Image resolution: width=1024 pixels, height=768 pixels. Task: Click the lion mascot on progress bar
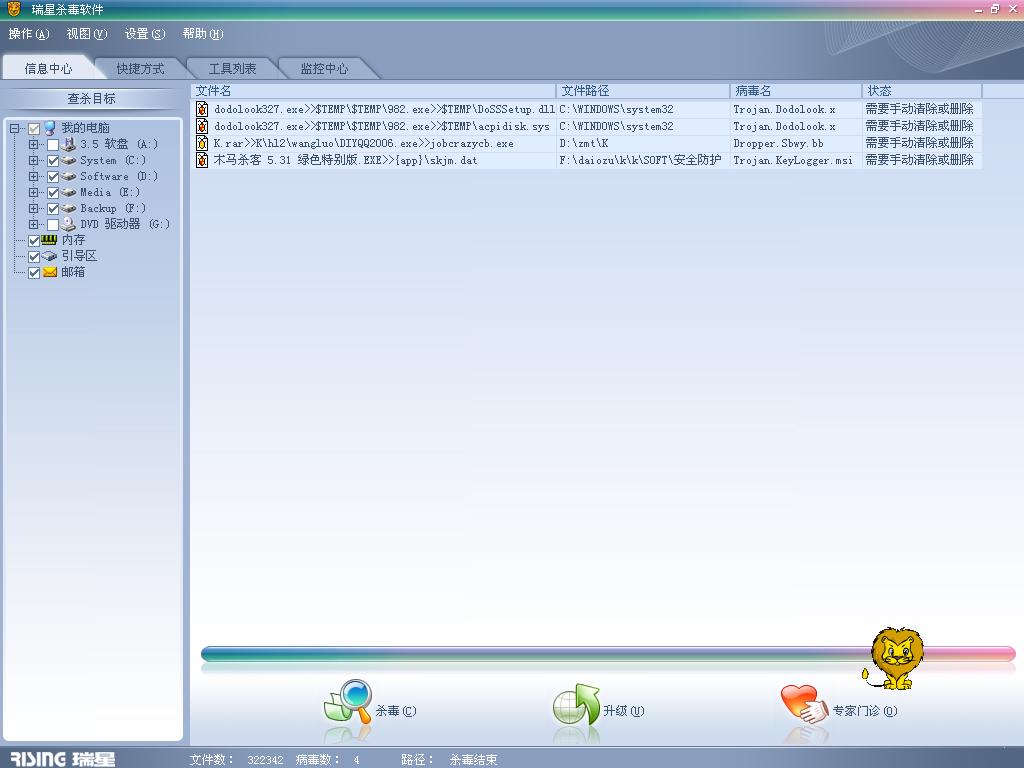(x=893, y=659)
